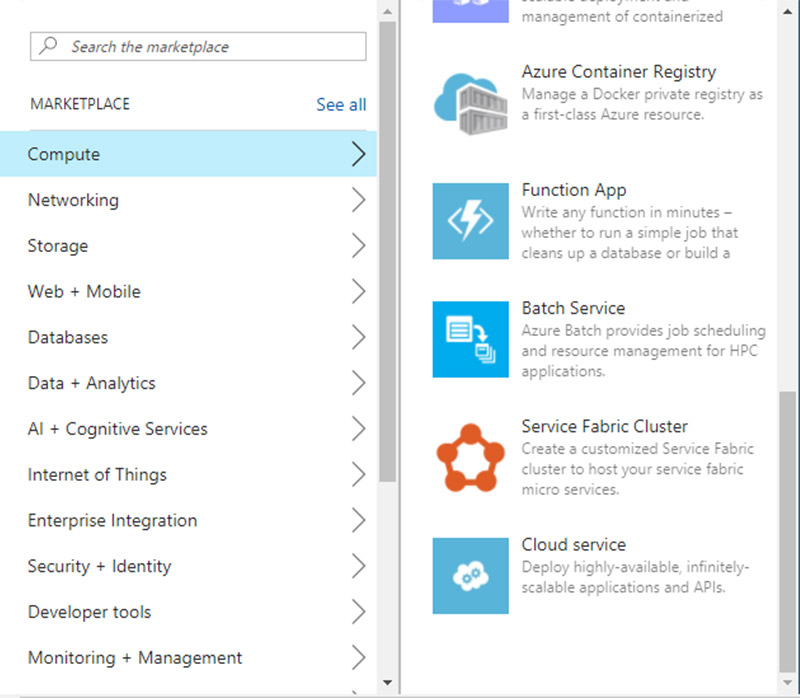Expand the Compute category chevron
800x698 pixels.
[x=359, y=154]
